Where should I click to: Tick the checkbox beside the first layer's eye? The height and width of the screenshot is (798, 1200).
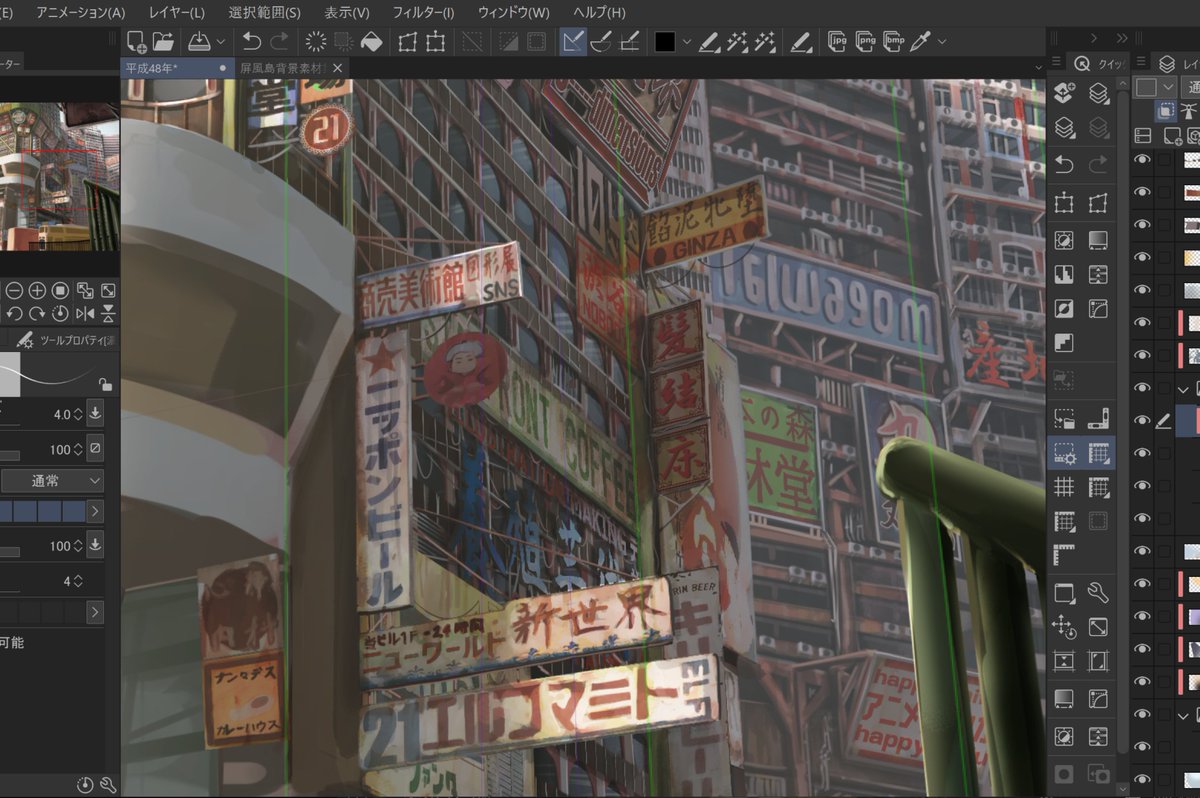point(1163,160)
